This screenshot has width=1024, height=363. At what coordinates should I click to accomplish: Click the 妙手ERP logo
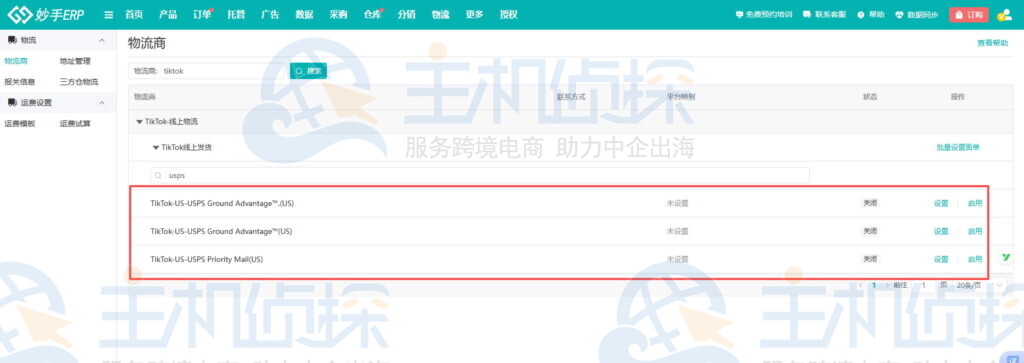(x=46, y=14)
